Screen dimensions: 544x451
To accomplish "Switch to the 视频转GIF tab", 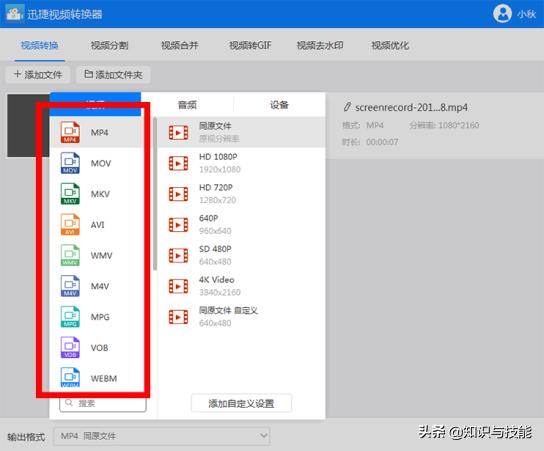I will pos(250,45).
